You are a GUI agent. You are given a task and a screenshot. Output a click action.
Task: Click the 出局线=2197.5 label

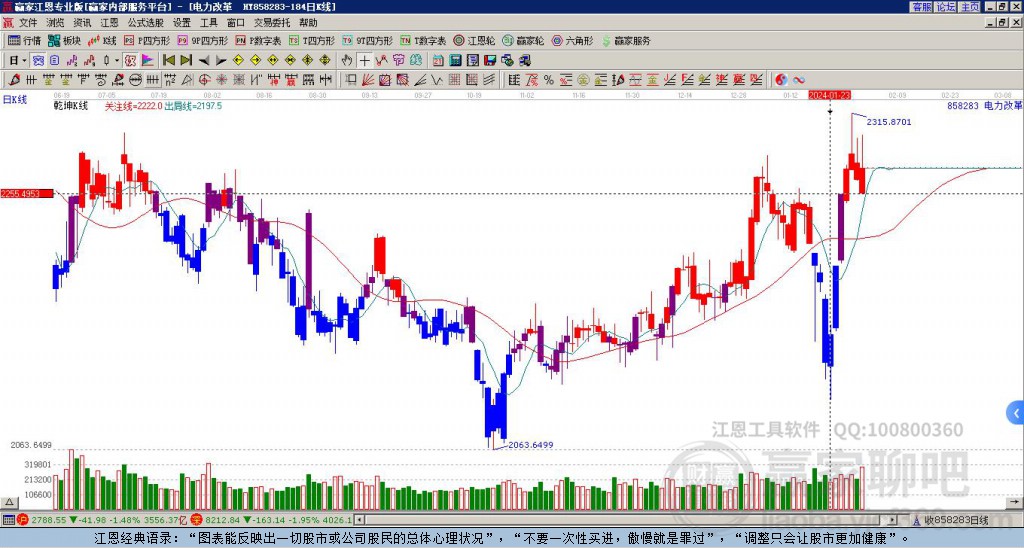pyautogui.click(x=193, y=106)
